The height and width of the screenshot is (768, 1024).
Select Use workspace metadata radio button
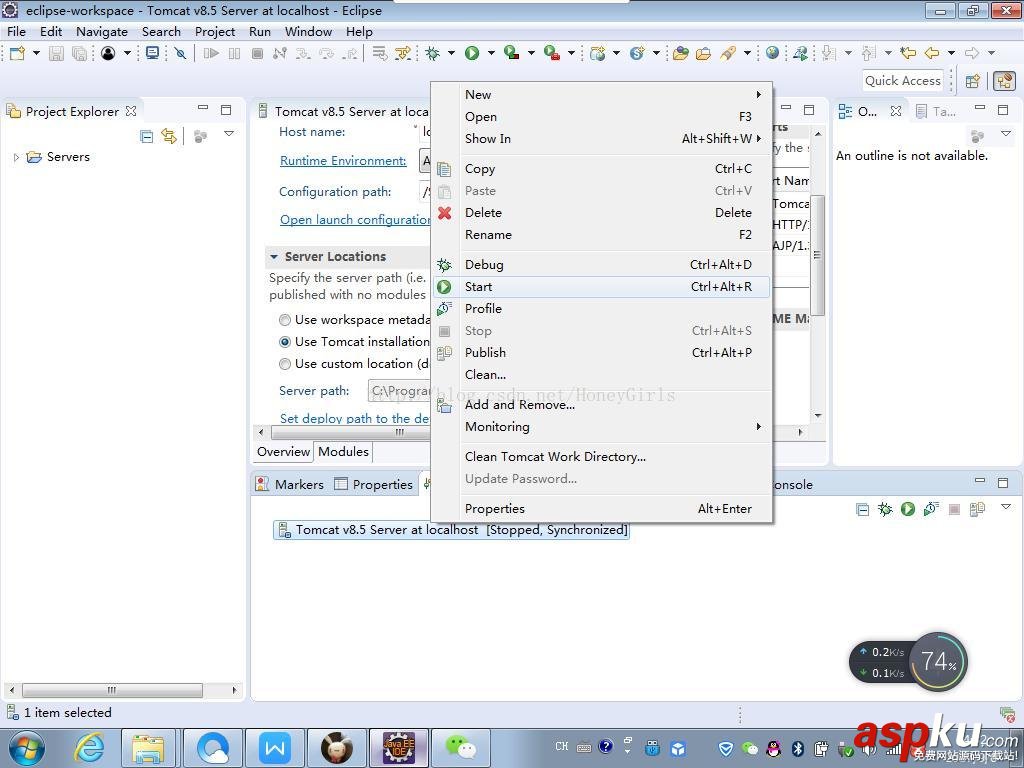click(x=285, y=320)
